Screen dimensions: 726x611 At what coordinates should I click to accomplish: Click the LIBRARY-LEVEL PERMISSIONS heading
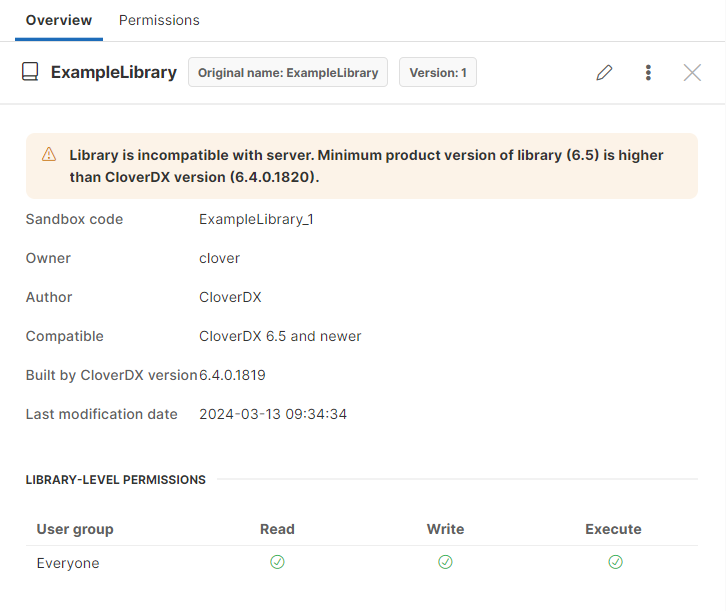click(x=116, y=480)
